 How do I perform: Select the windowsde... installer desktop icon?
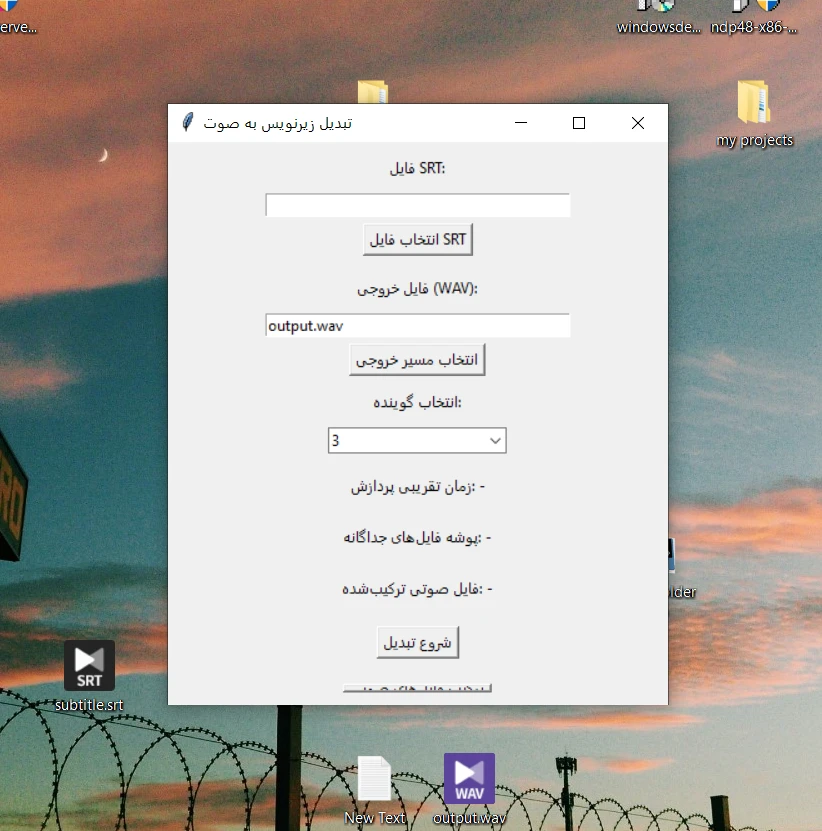(658, 10)
